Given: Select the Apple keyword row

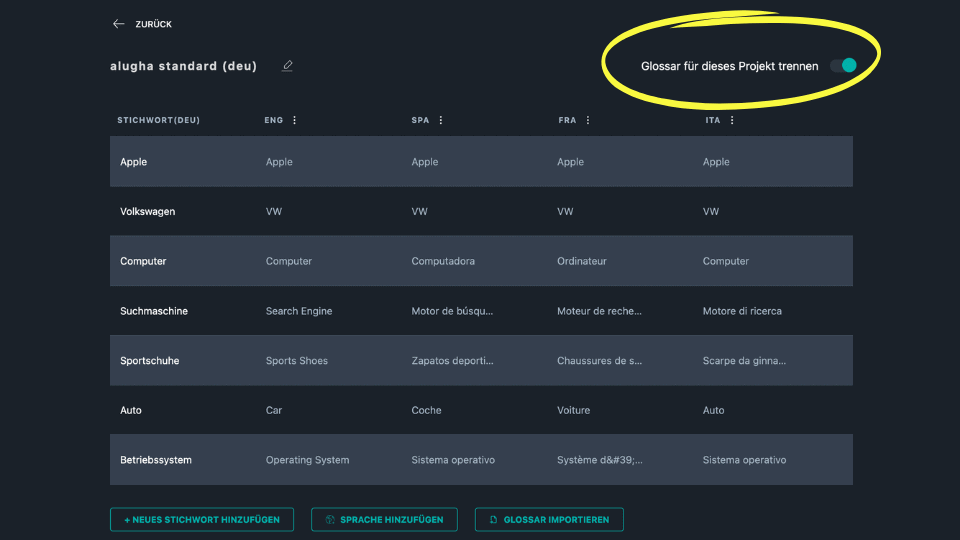Looking at the screenshot, I should (x=134, y=162).
